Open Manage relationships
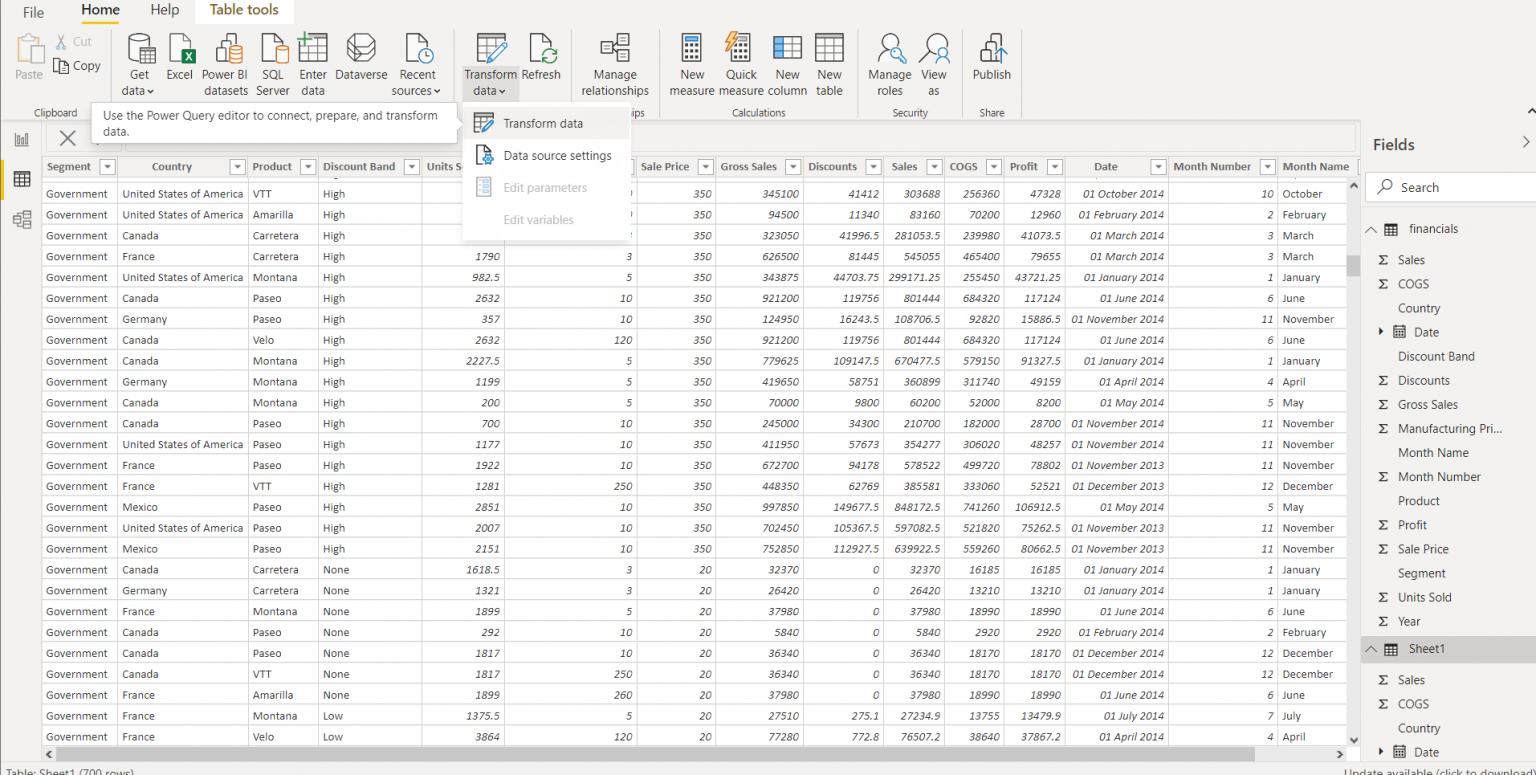 614,60
